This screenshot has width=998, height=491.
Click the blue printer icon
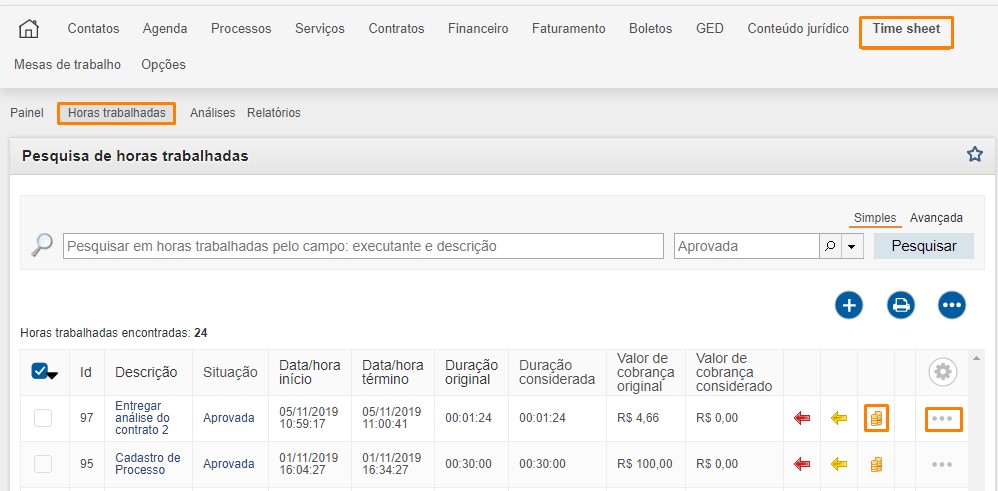pos(900,305)
